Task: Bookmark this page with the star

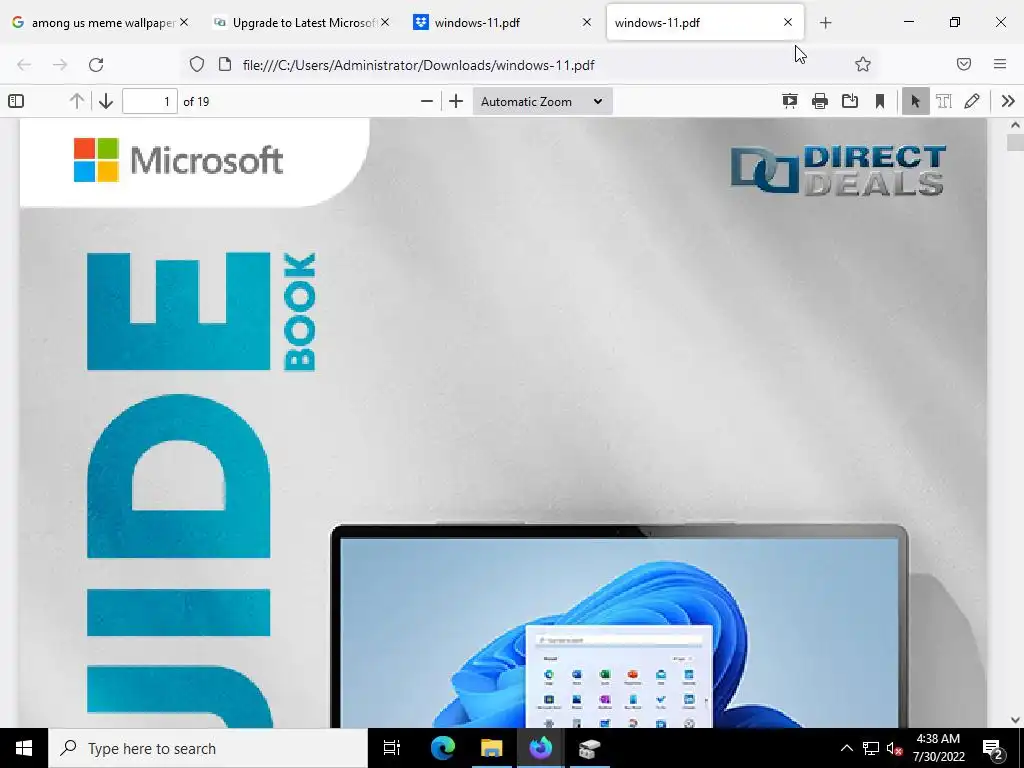Action: tap(863, 64)
